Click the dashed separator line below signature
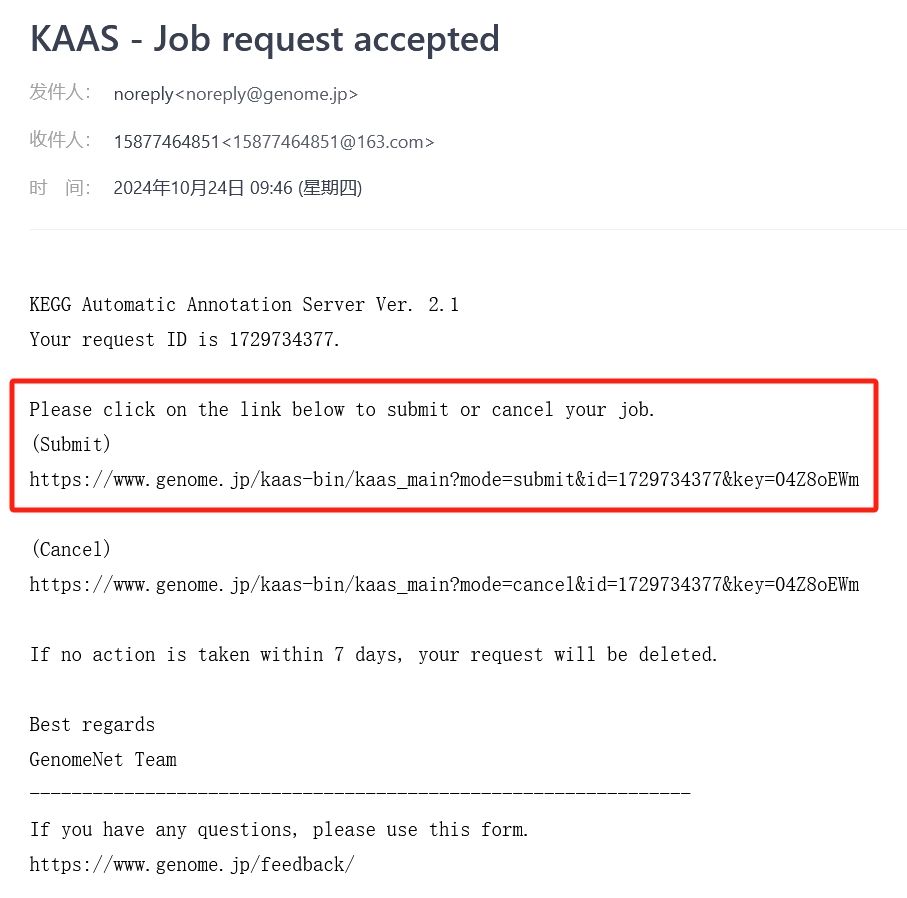Image resolution: width=907 pixels, height=898 pixels. click(360, 793)
